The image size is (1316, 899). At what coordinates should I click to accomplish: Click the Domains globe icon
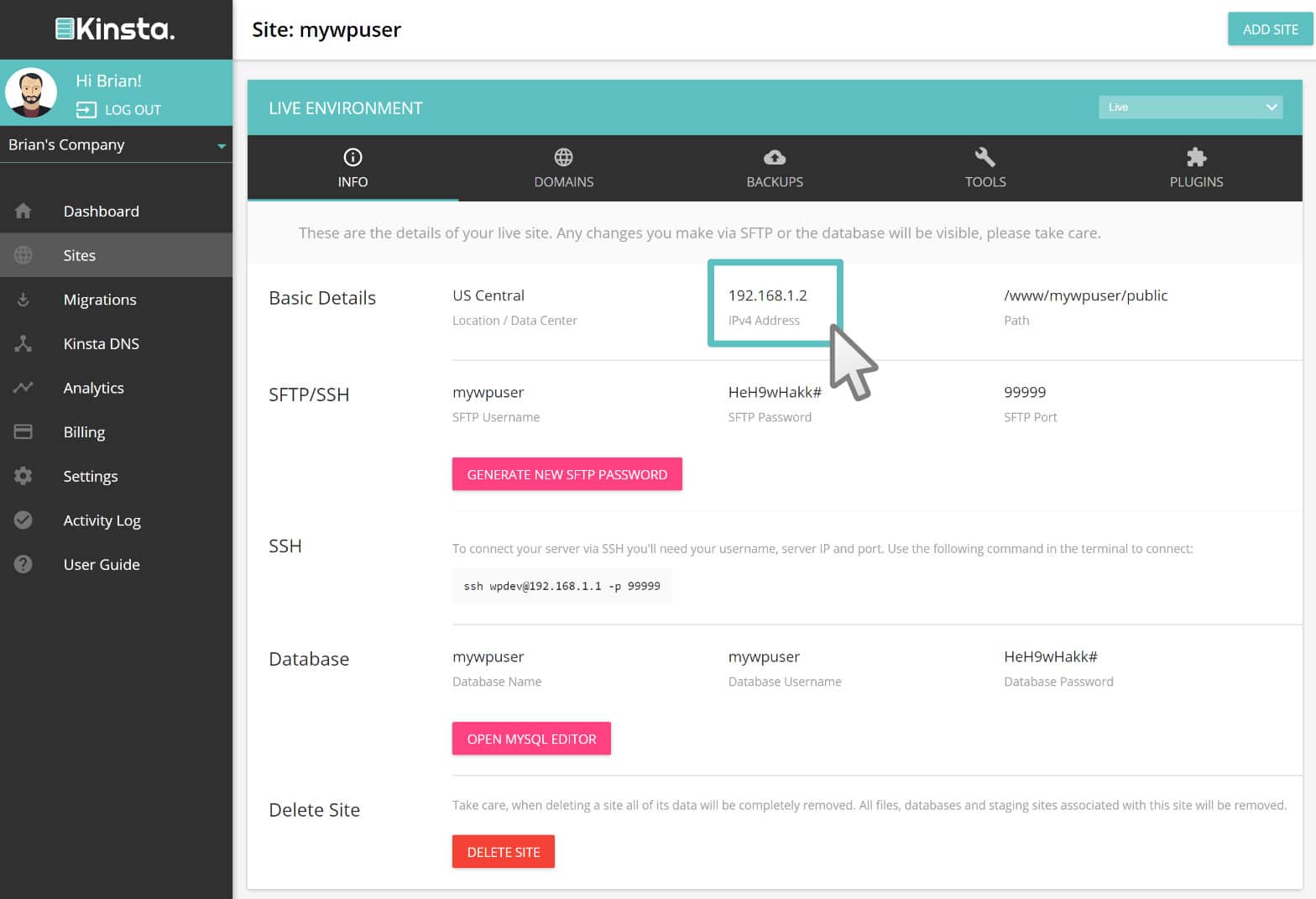coord(564,157)
